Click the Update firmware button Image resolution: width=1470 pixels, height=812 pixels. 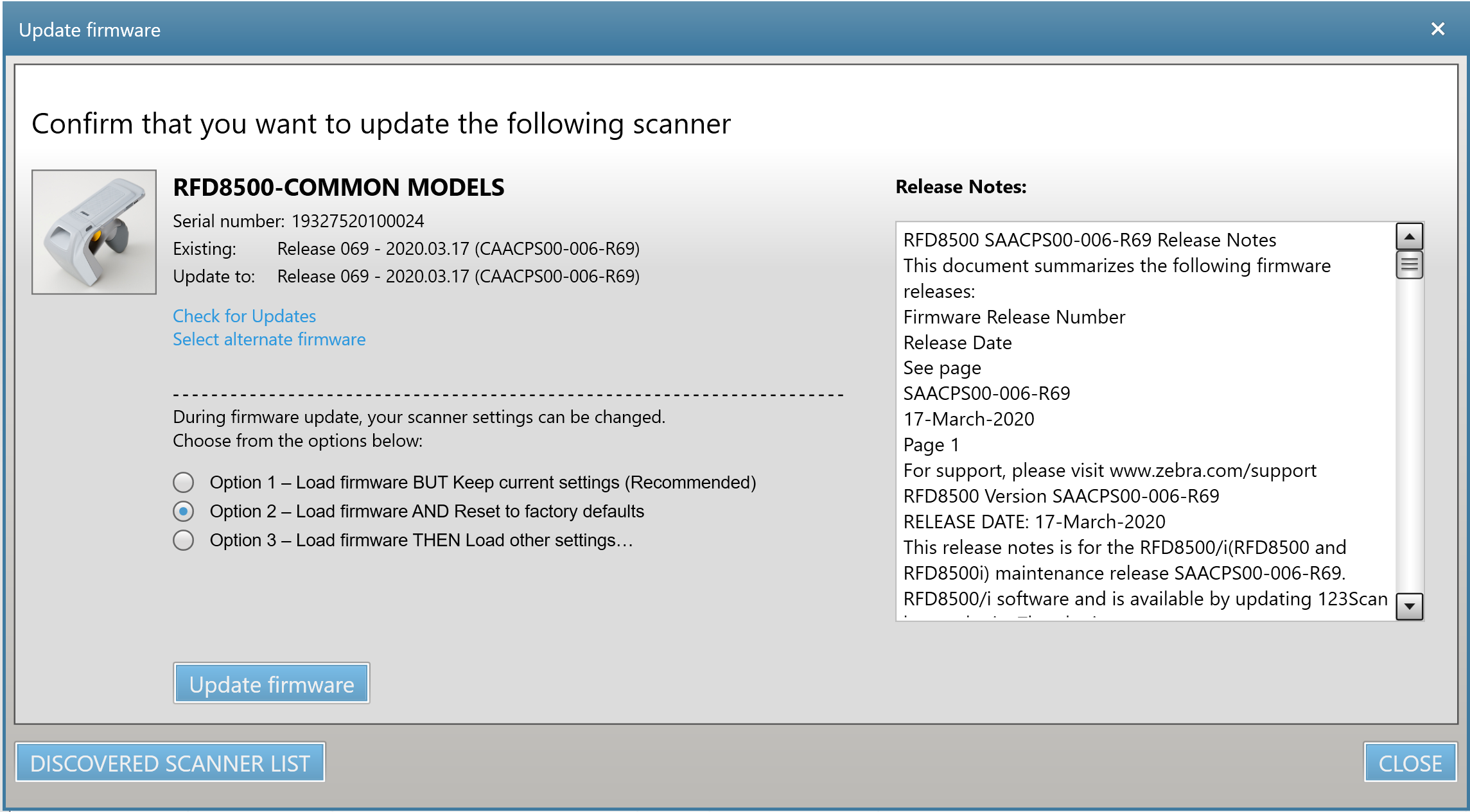[x=272, y=684]
